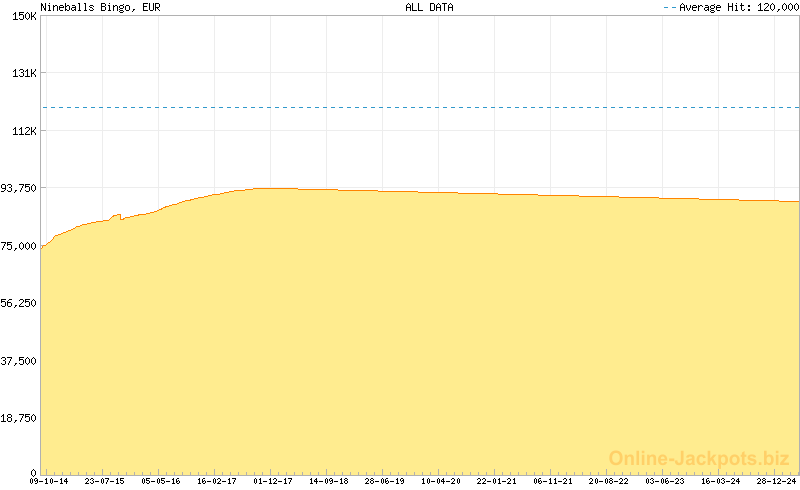This screenshot has width=800, height=490.
Task: Select the 16-02-17 date marker
Action: (216, 481)
